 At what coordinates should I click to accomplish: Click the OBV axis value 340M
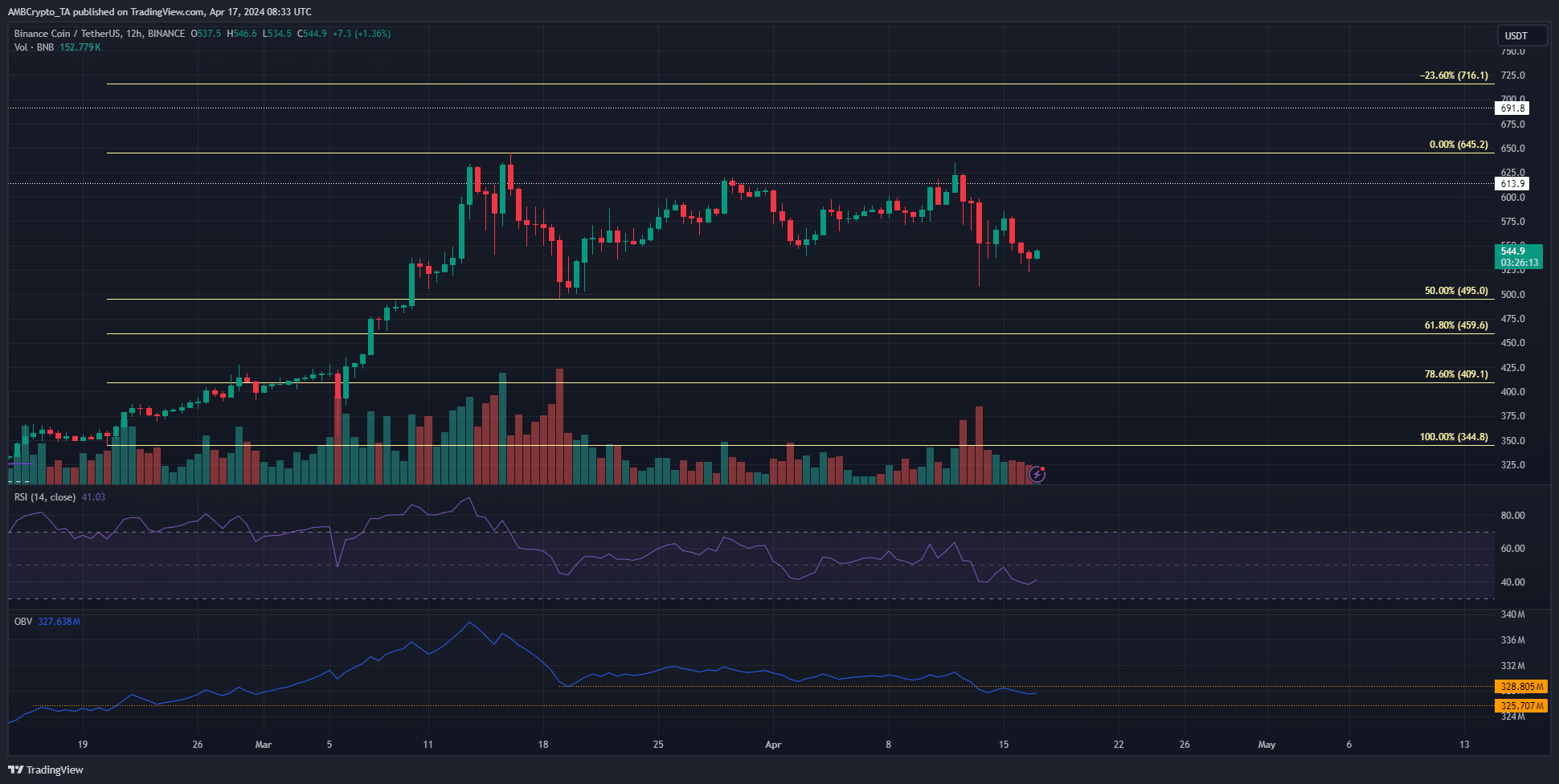[x=1512, y=615]
